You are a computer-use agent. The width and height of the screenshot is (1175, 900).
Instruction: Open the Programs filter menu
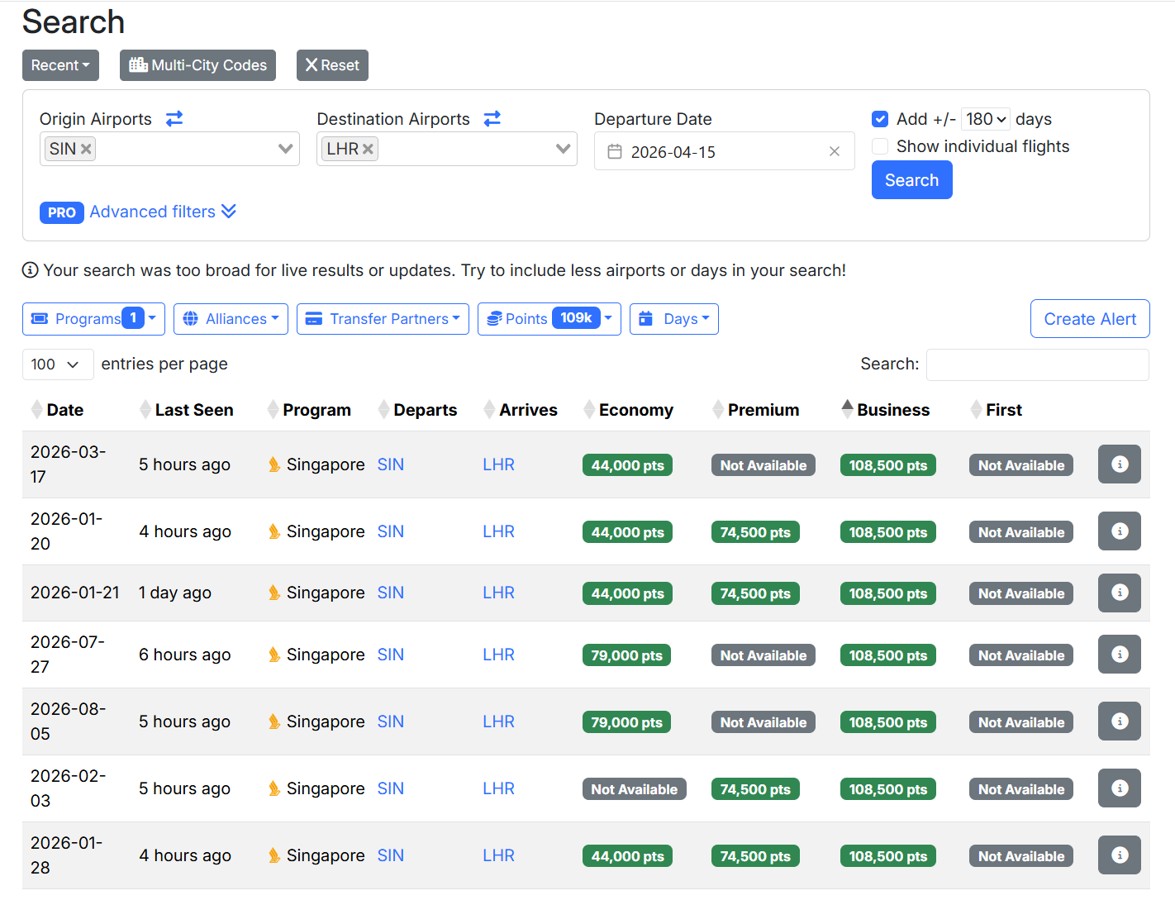[93, 319]
